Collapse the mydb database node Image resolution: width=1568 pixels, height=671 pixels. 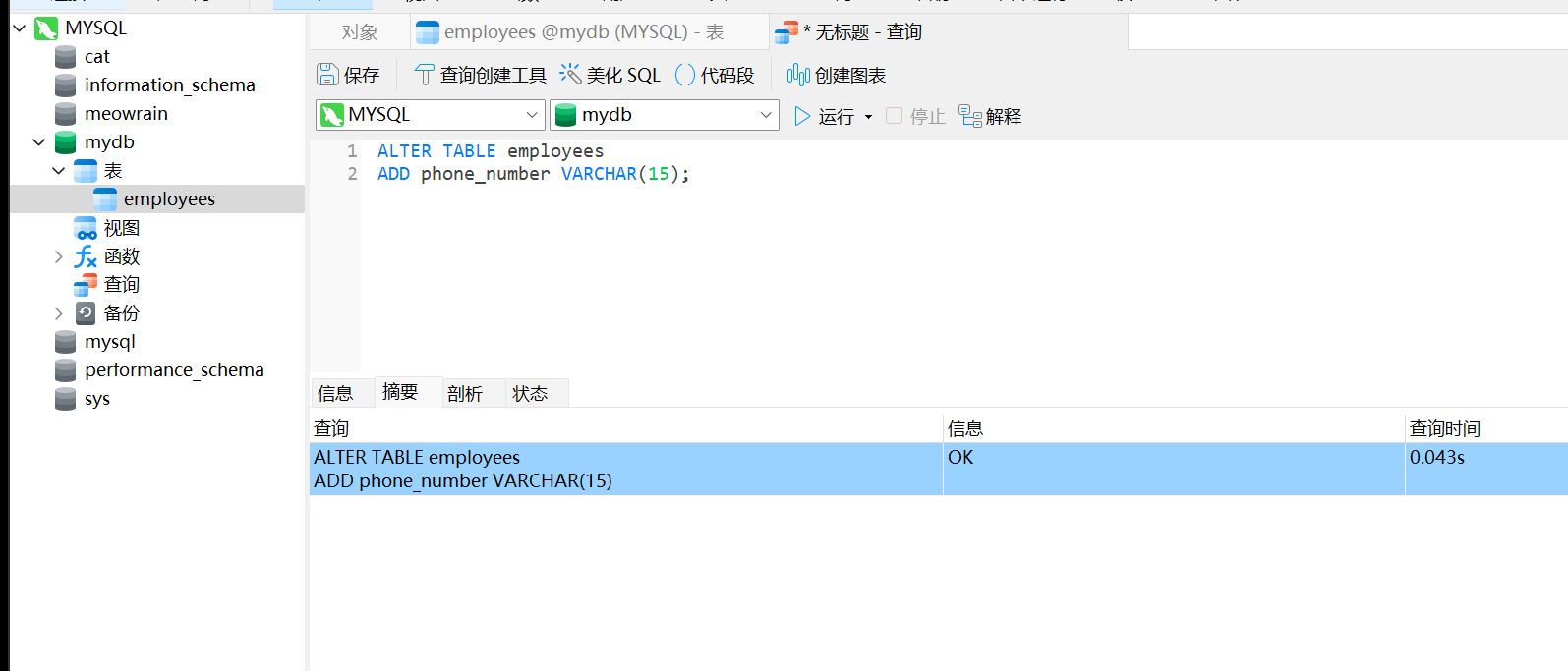pyautogui.click(x=39, y=142)
